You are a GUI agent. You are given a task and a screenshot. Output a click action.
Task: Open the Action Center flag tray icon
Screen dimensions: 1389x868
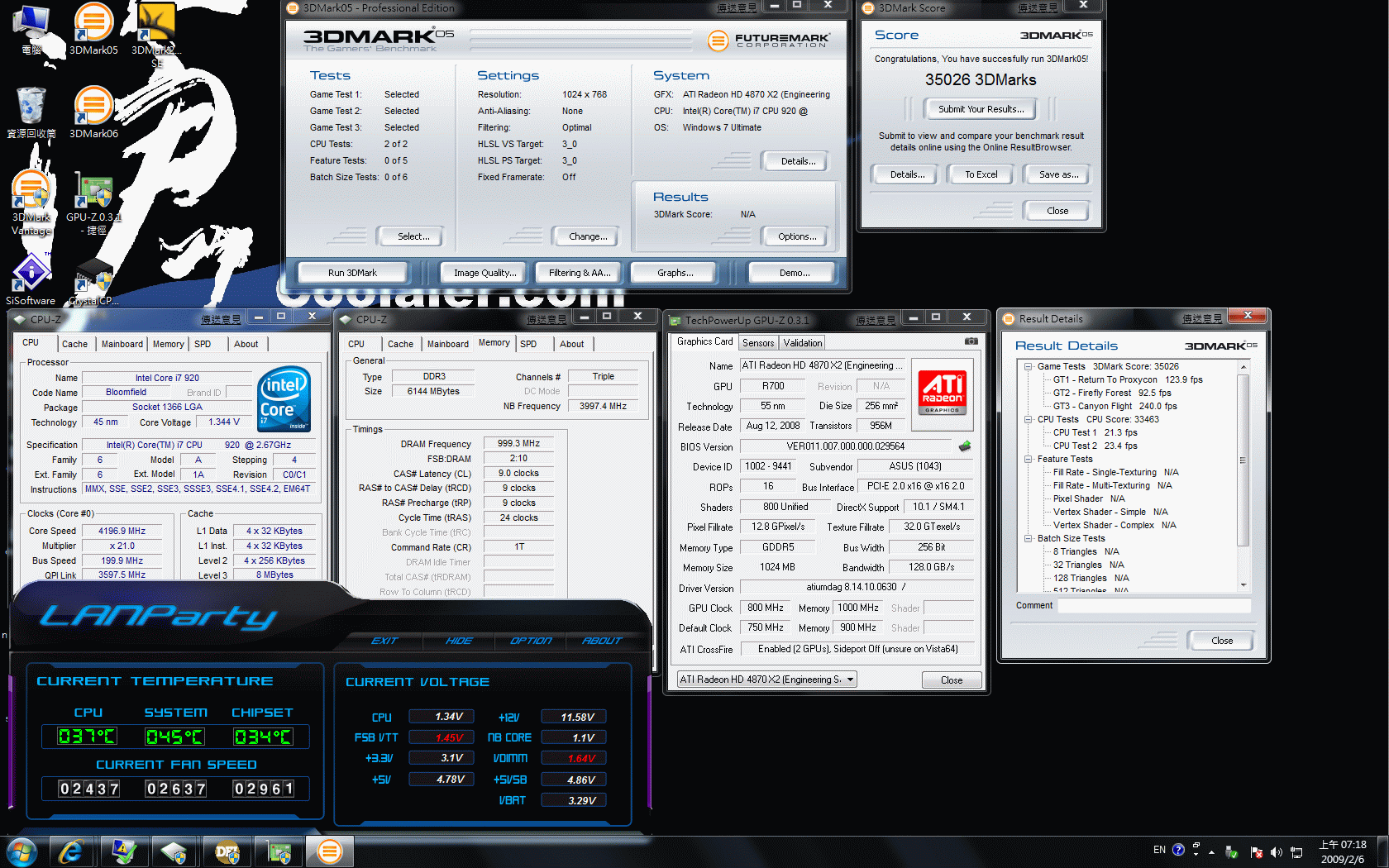tap(1257, 852)
